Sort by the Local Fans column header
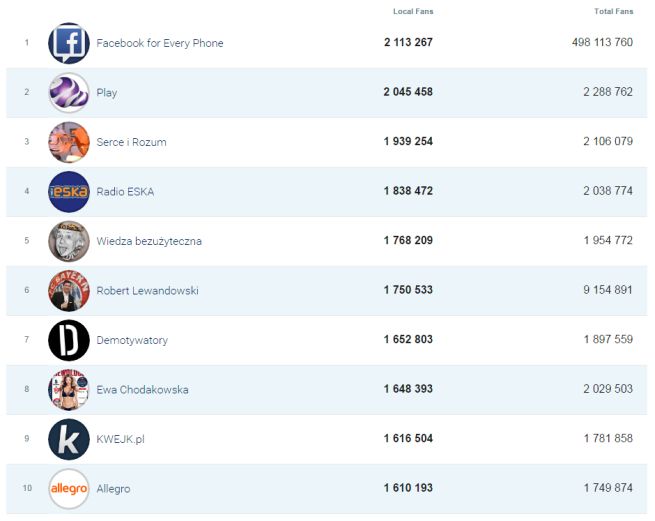 [413, 11]
